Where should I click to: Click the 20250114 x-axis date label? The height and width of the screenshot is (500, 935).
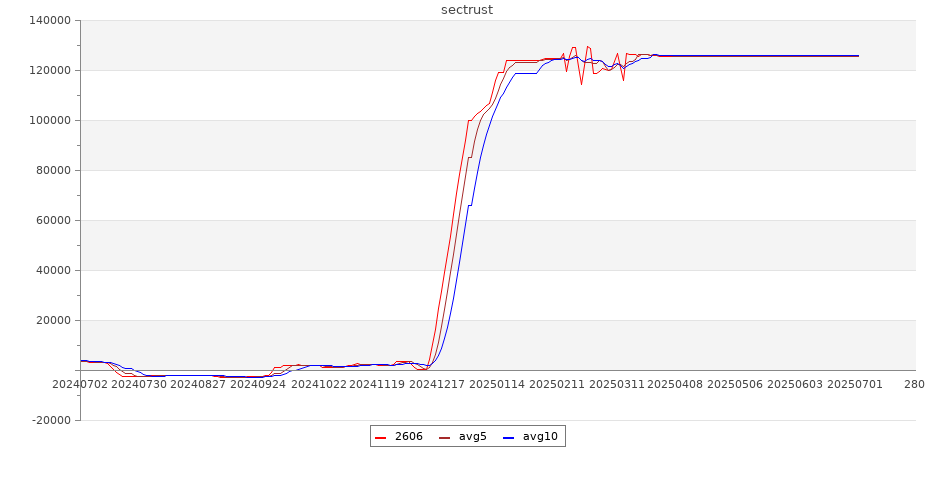point(497,384)
